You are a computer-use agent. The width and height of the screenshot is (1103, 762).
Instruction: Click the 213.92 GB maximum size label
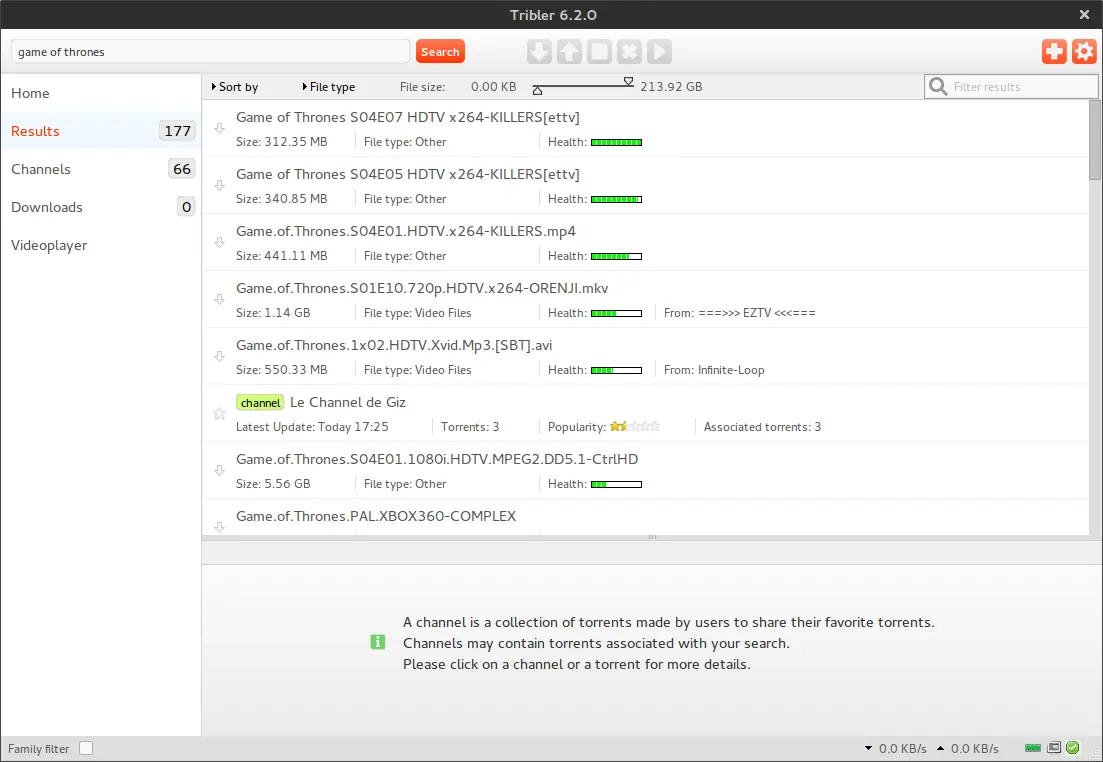[x=671, y=87]
